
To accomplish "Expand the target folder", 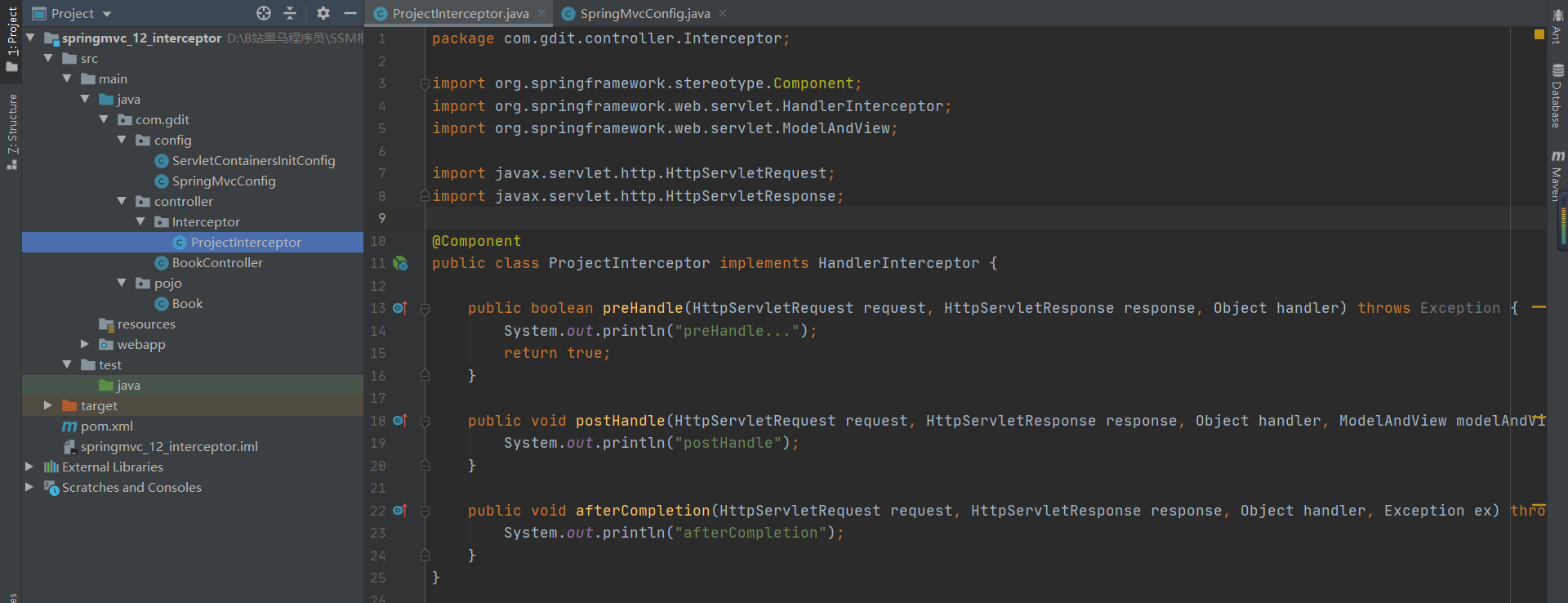I will tap(48, 405).
